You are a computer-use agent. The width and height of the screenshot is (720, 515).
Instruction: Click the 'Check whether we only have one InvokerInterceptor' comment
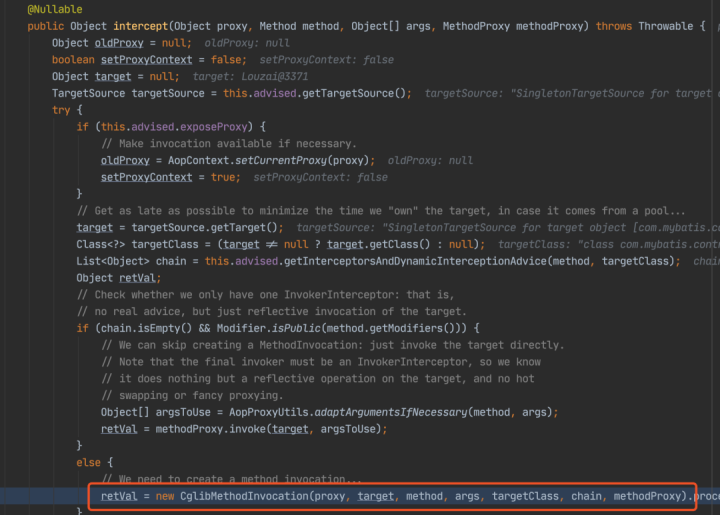265,295
